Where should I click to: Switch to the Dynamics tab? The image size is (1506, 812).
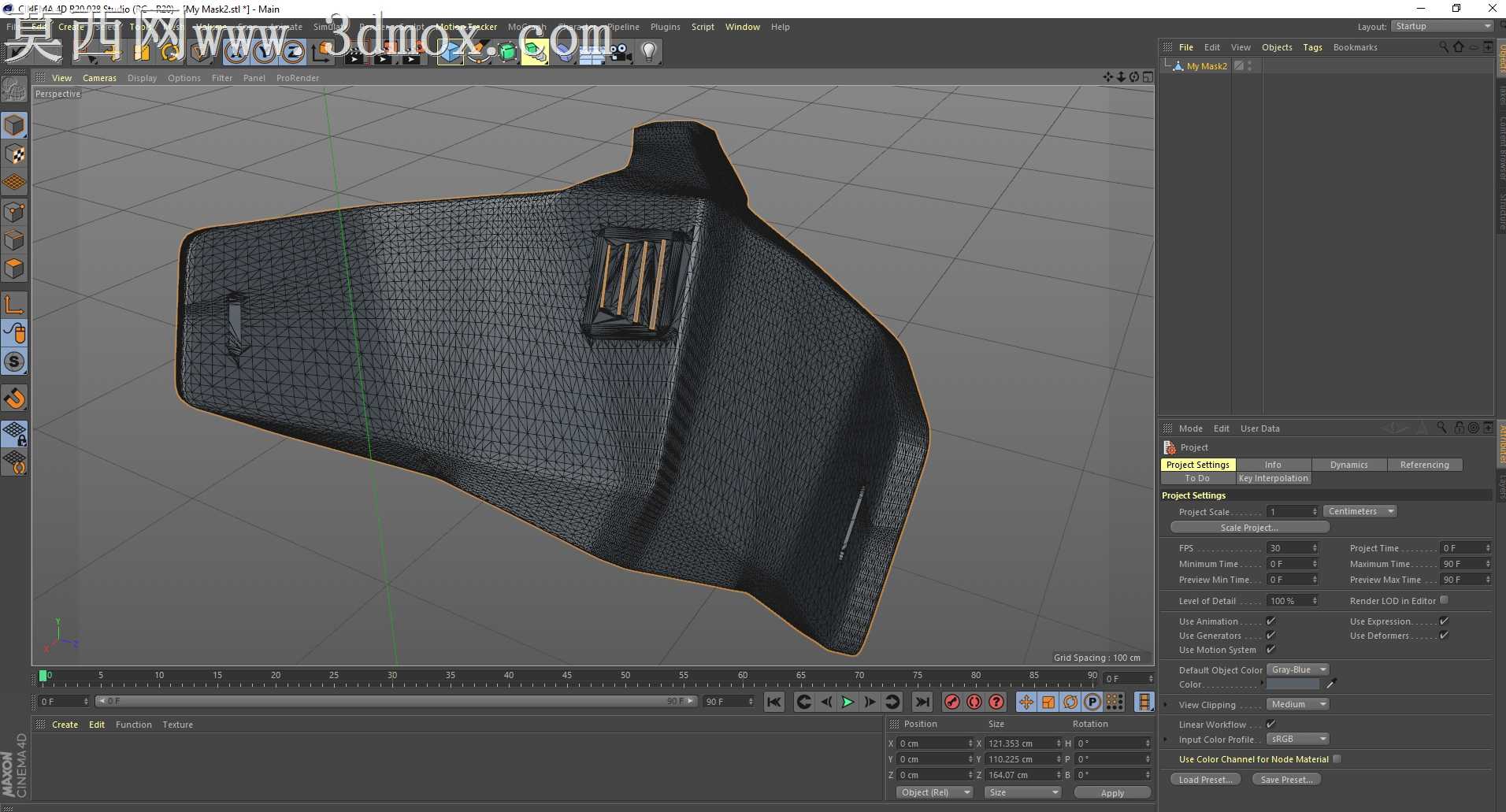point(1348,465)
